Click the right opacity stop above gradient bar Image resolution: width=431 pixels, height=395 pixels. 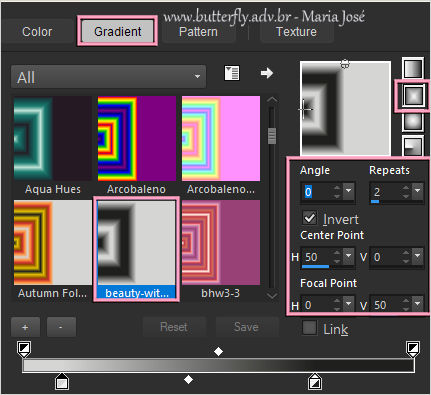pos(413,349)
